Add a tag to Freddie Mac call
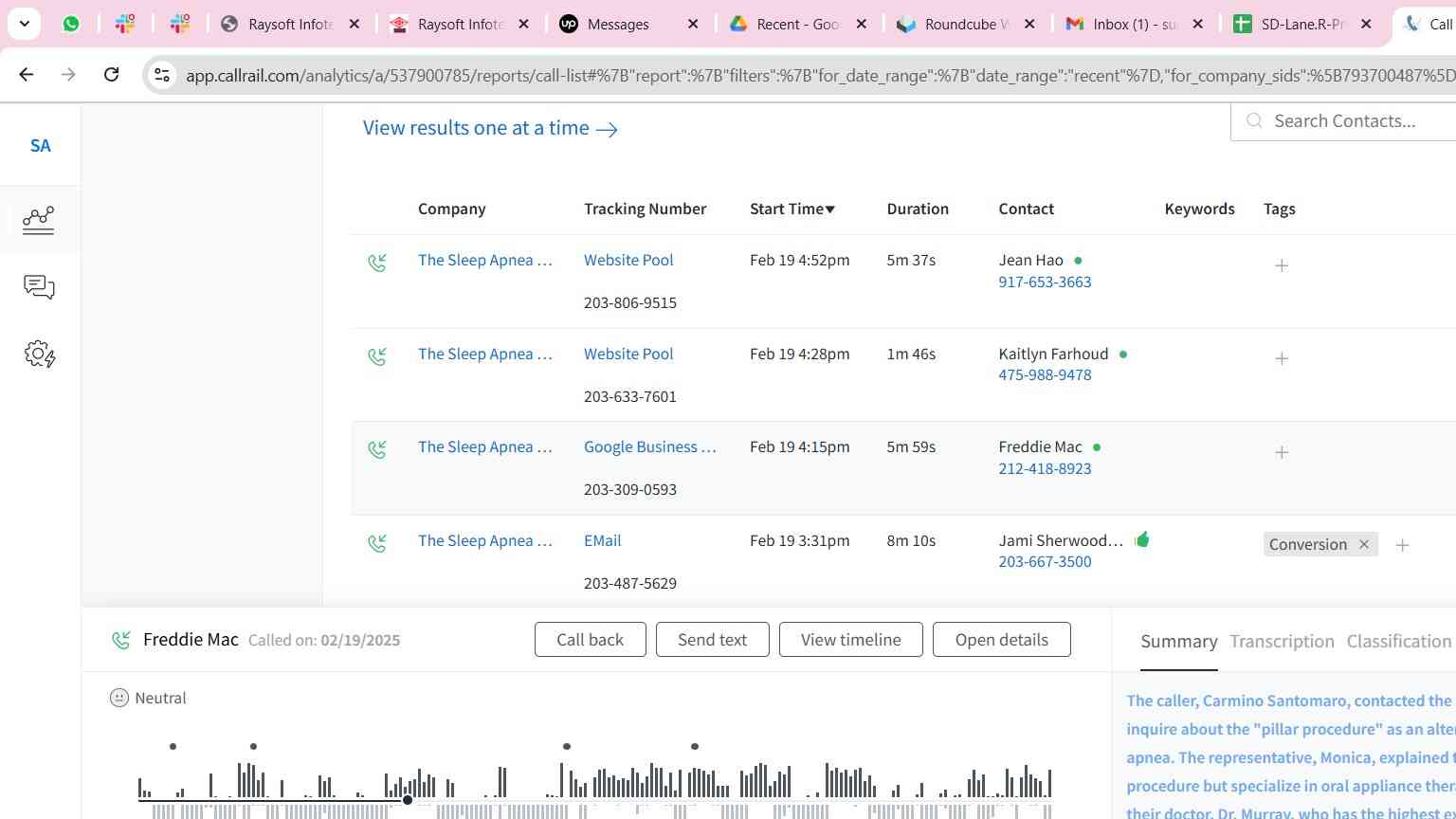Viewport: 1456px width, 819px height. (x=1282, y=452)
